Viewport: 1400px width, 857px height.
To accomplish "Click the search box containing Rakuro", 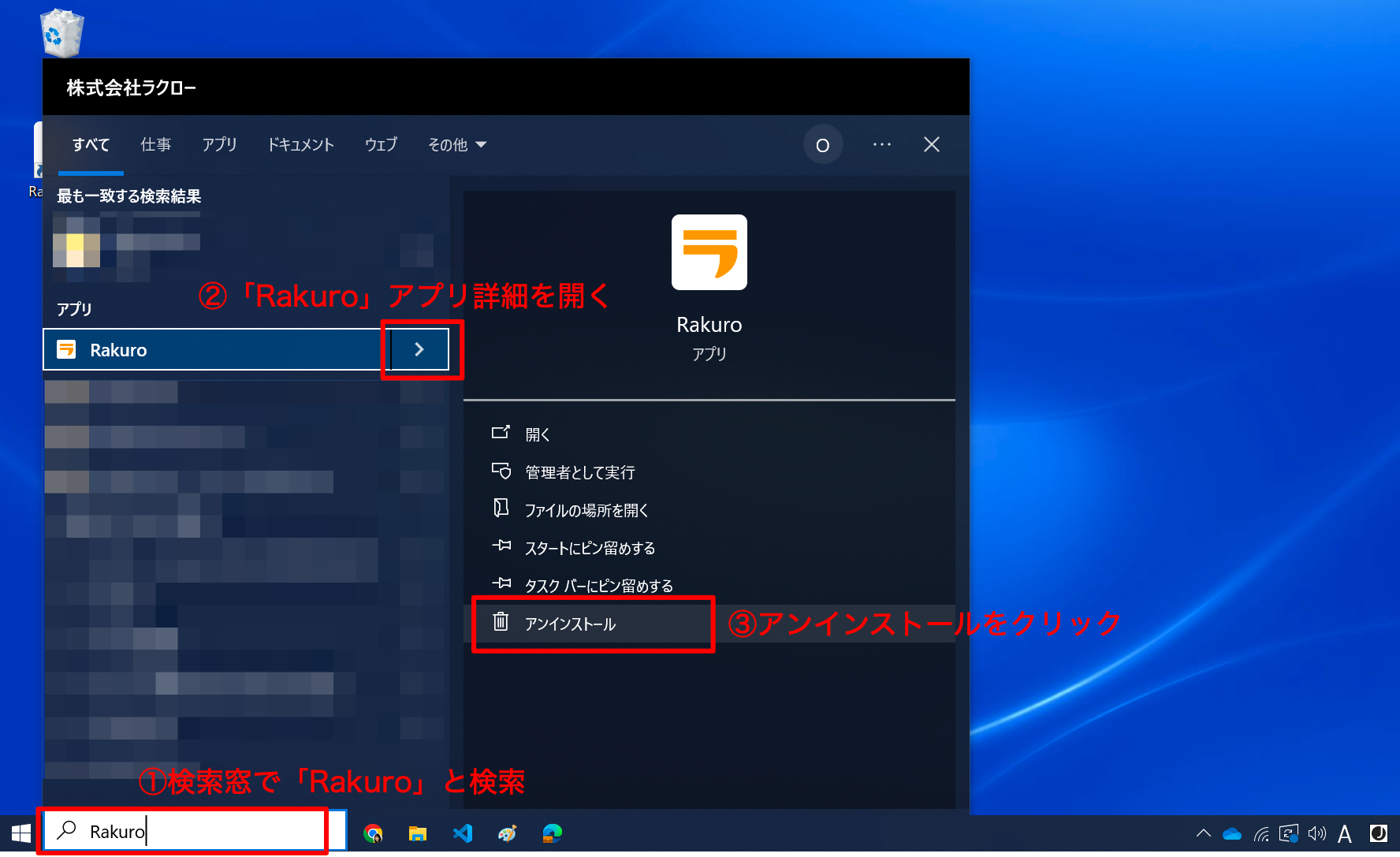I will pos(195,831).
